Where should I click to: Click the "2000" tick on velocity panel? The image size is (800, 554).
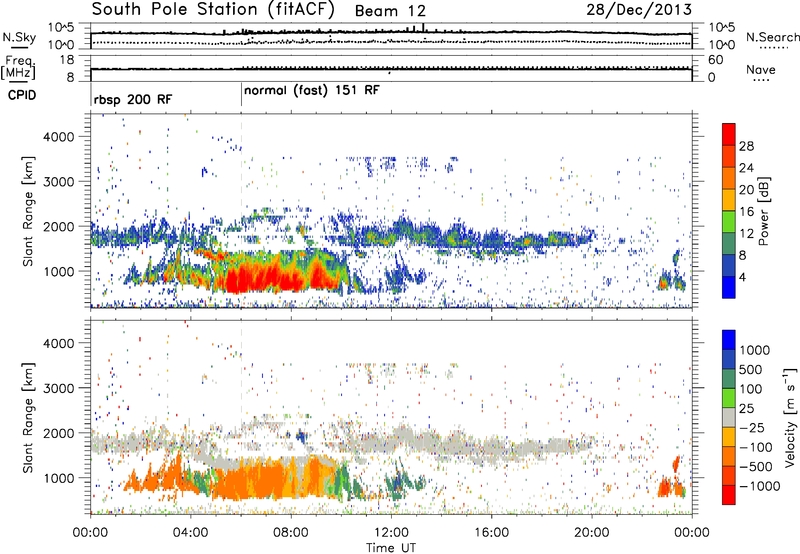point(59,433)
